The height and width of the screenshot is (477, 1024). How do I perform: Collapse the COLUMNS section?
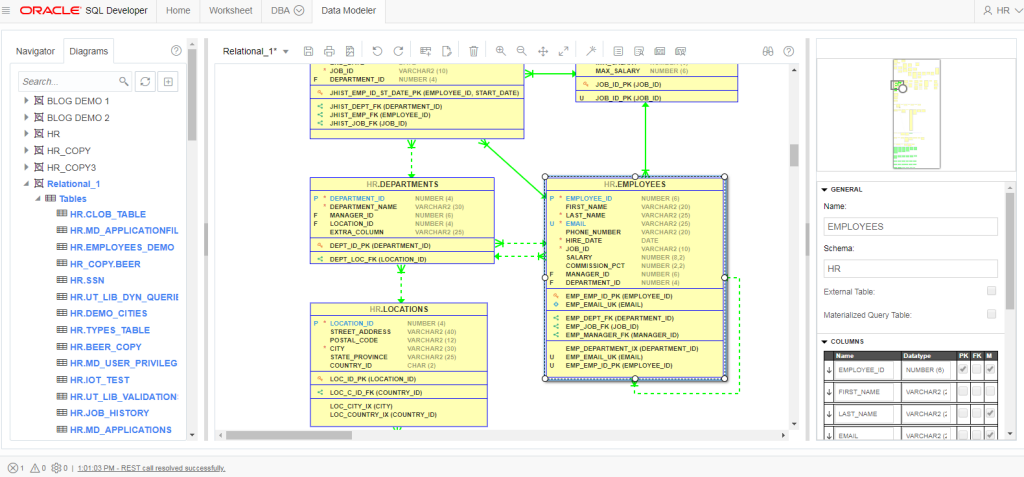click(825, 341)
